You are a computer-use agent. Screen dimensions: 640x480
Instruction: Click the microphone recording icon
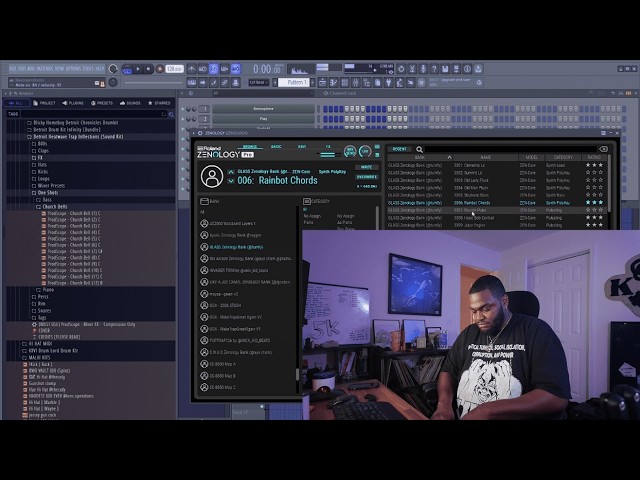[x=423, y=69]
